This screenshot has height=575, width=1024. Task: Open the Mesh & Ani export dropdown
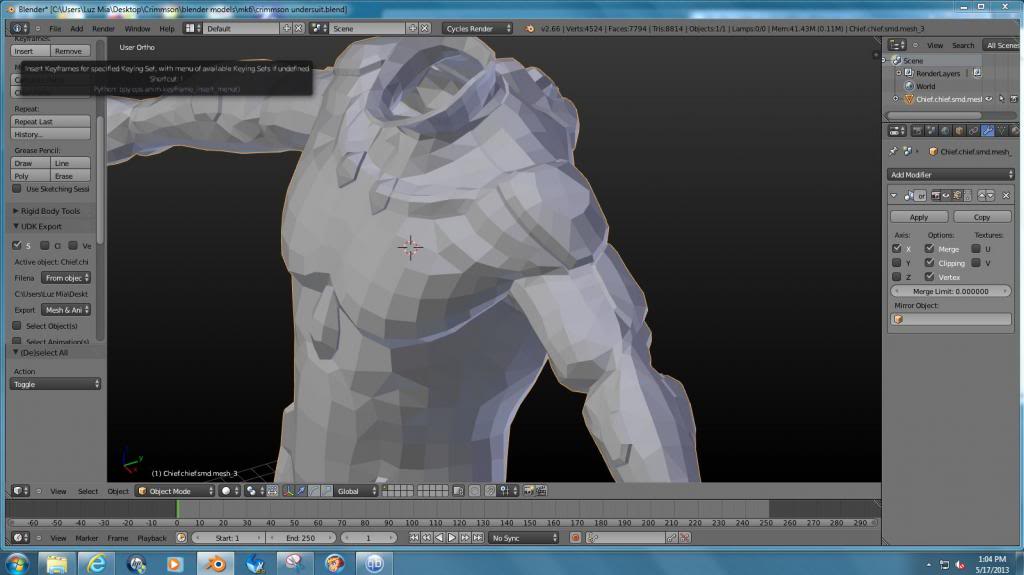tap(66, 310)
